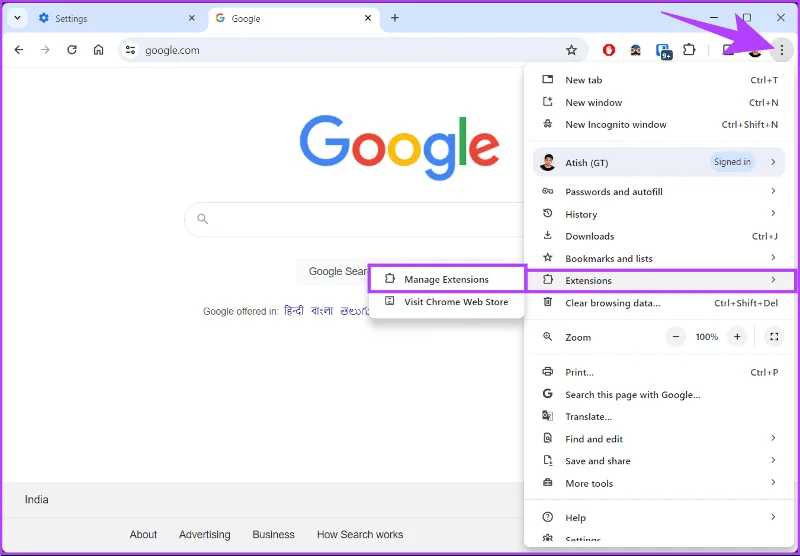Close the Google tab
The height and width of the screenshot is (556, 800).
(368, 18)
